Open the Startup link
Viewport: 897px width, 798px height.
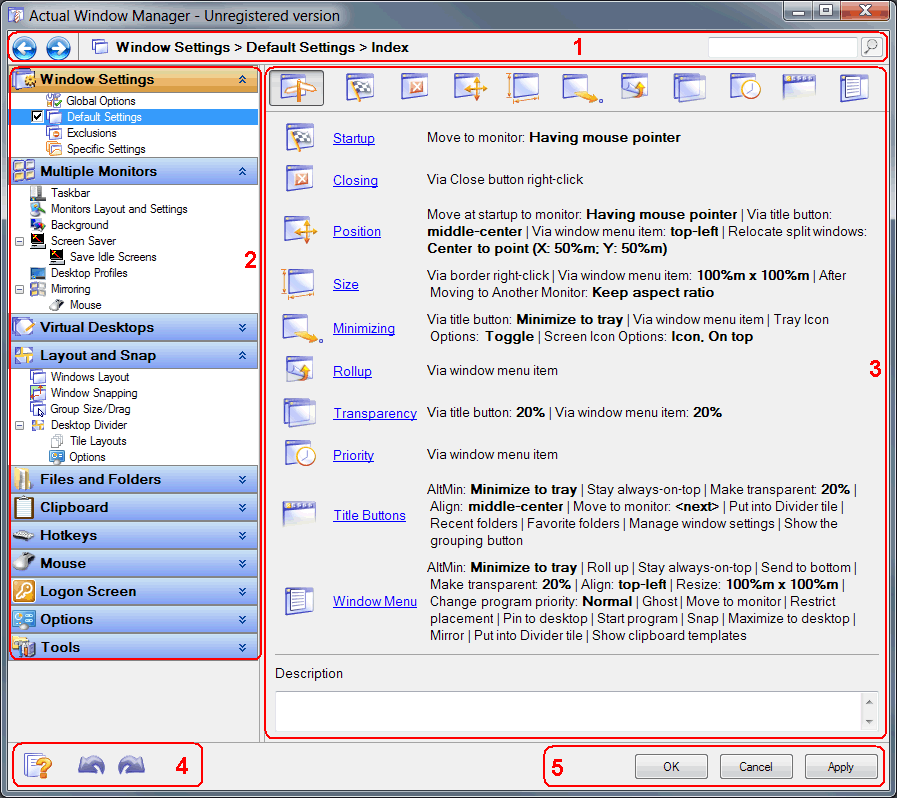(354, 138)
